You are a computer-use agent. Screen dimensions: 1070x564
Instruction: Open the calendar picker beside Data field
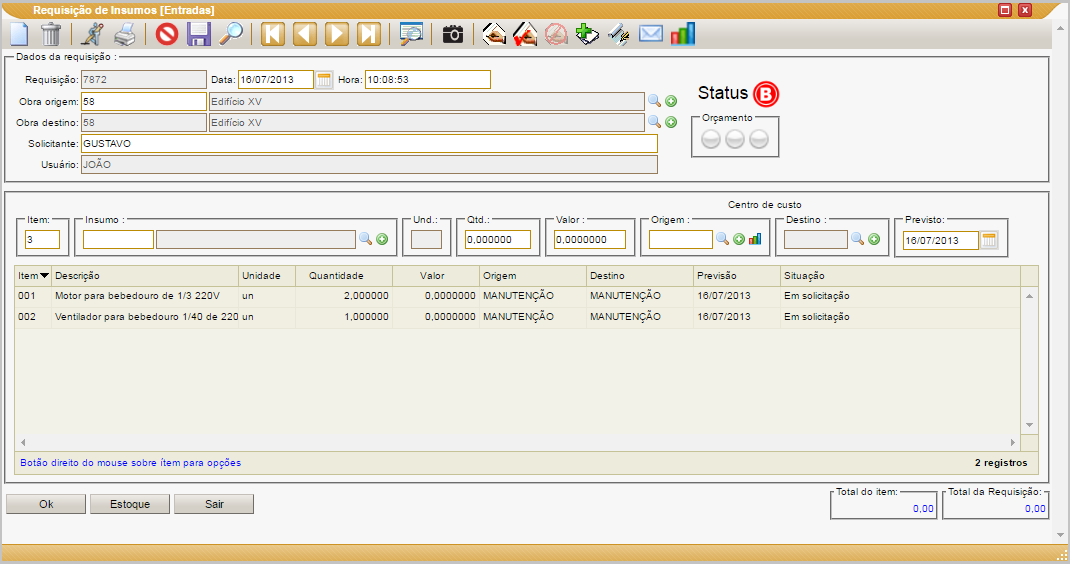pyautogui.click(x=324, y=80)
